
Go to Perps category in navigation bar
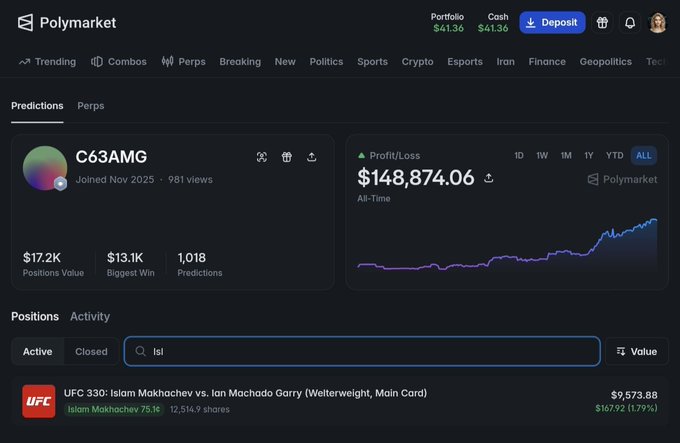(x=183, y=62)
